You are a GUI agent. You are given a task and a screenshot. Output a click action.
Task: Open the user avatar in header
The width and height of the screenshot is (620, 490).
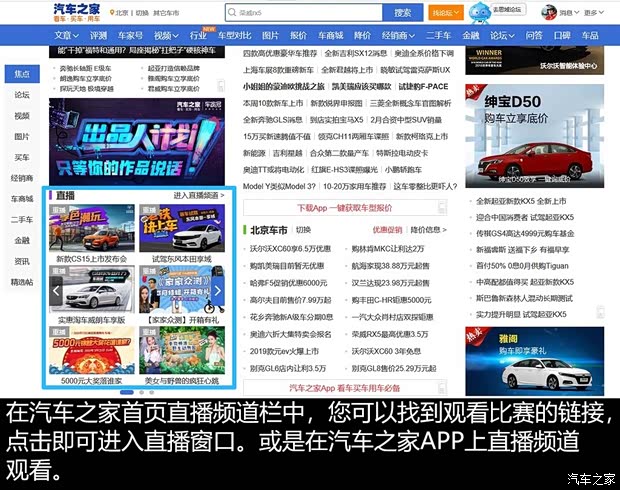click(x=549, y=12)
